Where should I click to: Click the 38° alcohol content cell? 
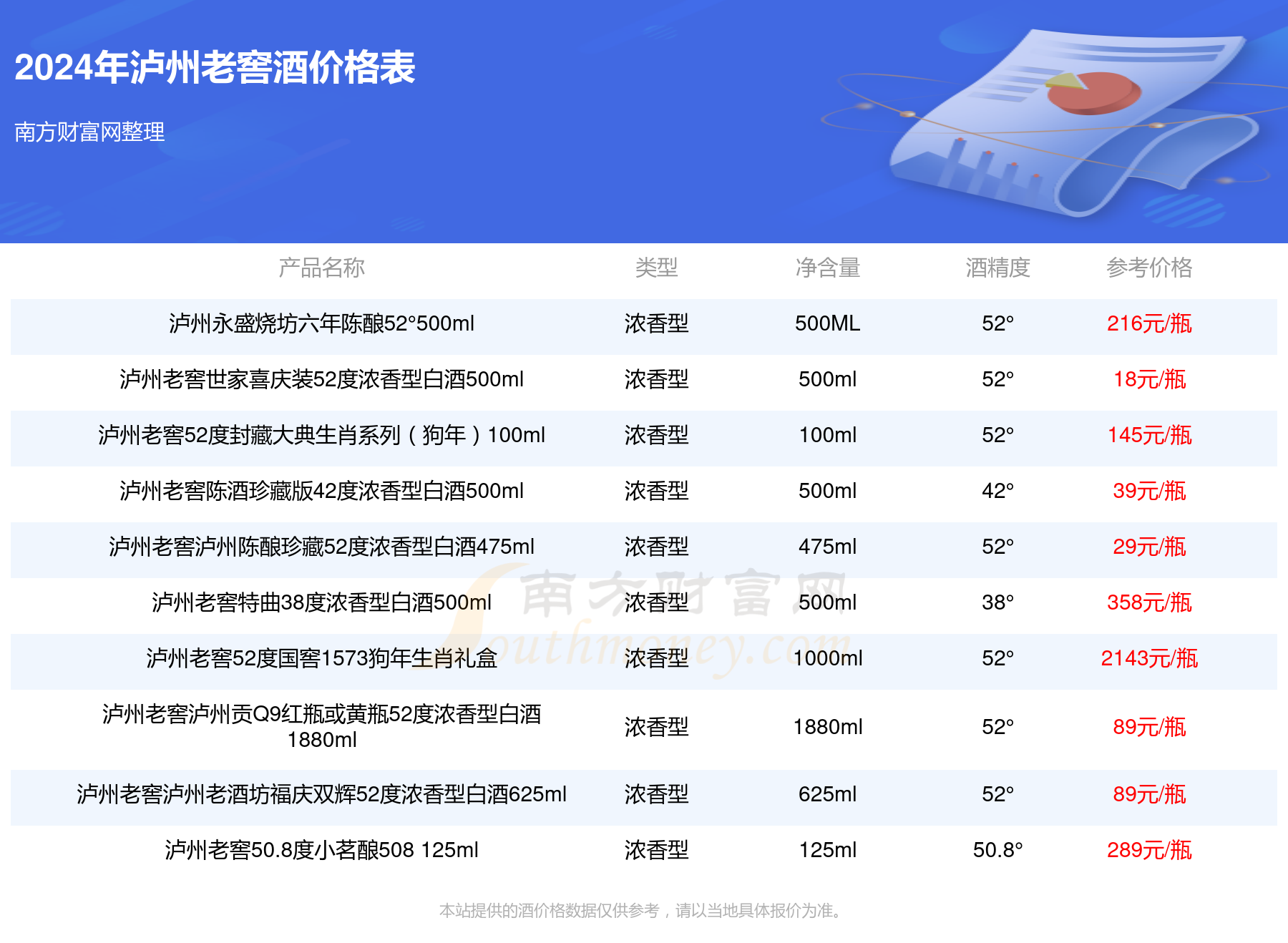[997, 602]
